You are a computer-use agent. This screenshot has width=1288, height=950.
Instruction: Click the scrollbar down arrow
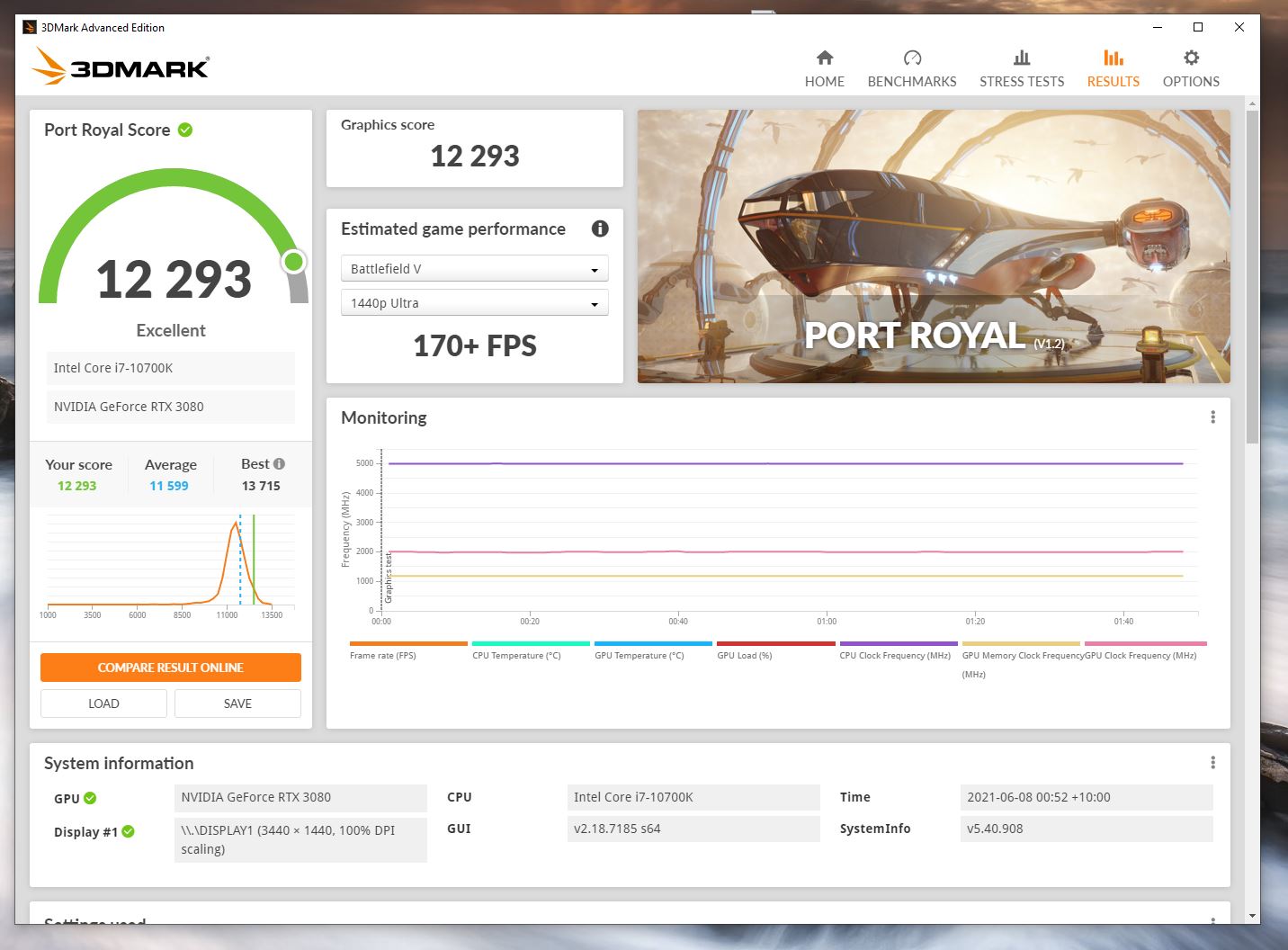tap(1252, 916)
